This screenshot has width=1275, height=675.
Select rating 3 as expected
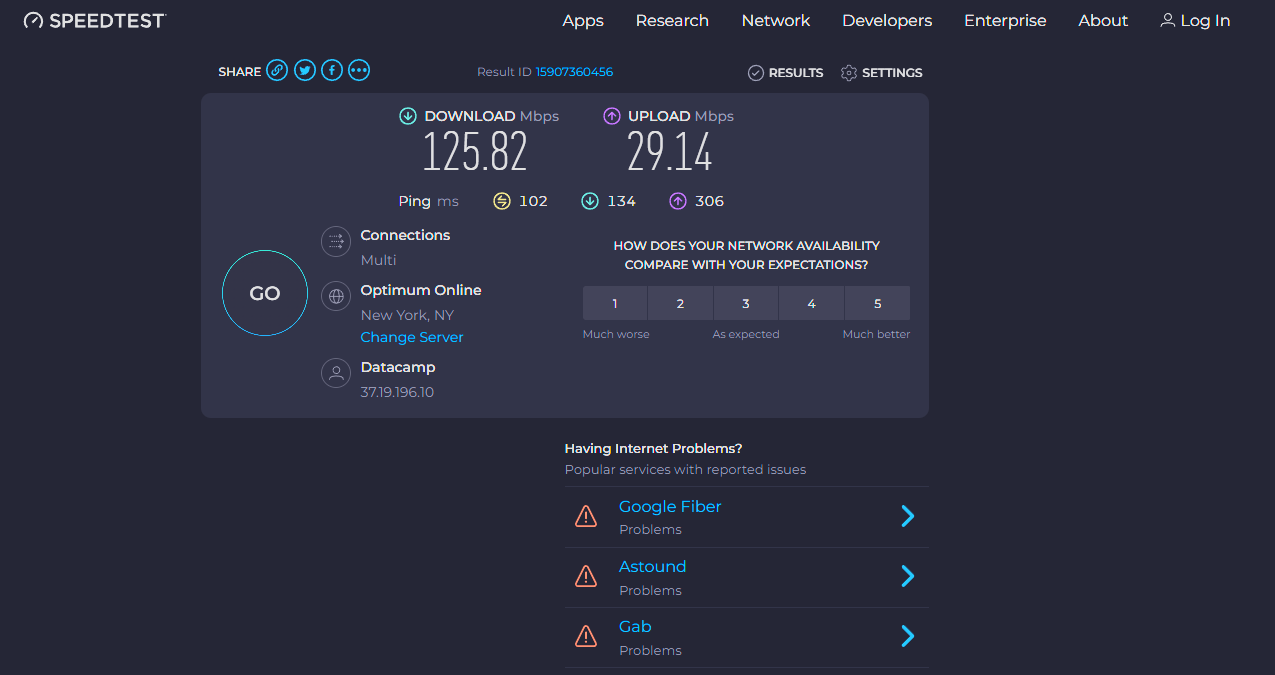click(746, 303)
